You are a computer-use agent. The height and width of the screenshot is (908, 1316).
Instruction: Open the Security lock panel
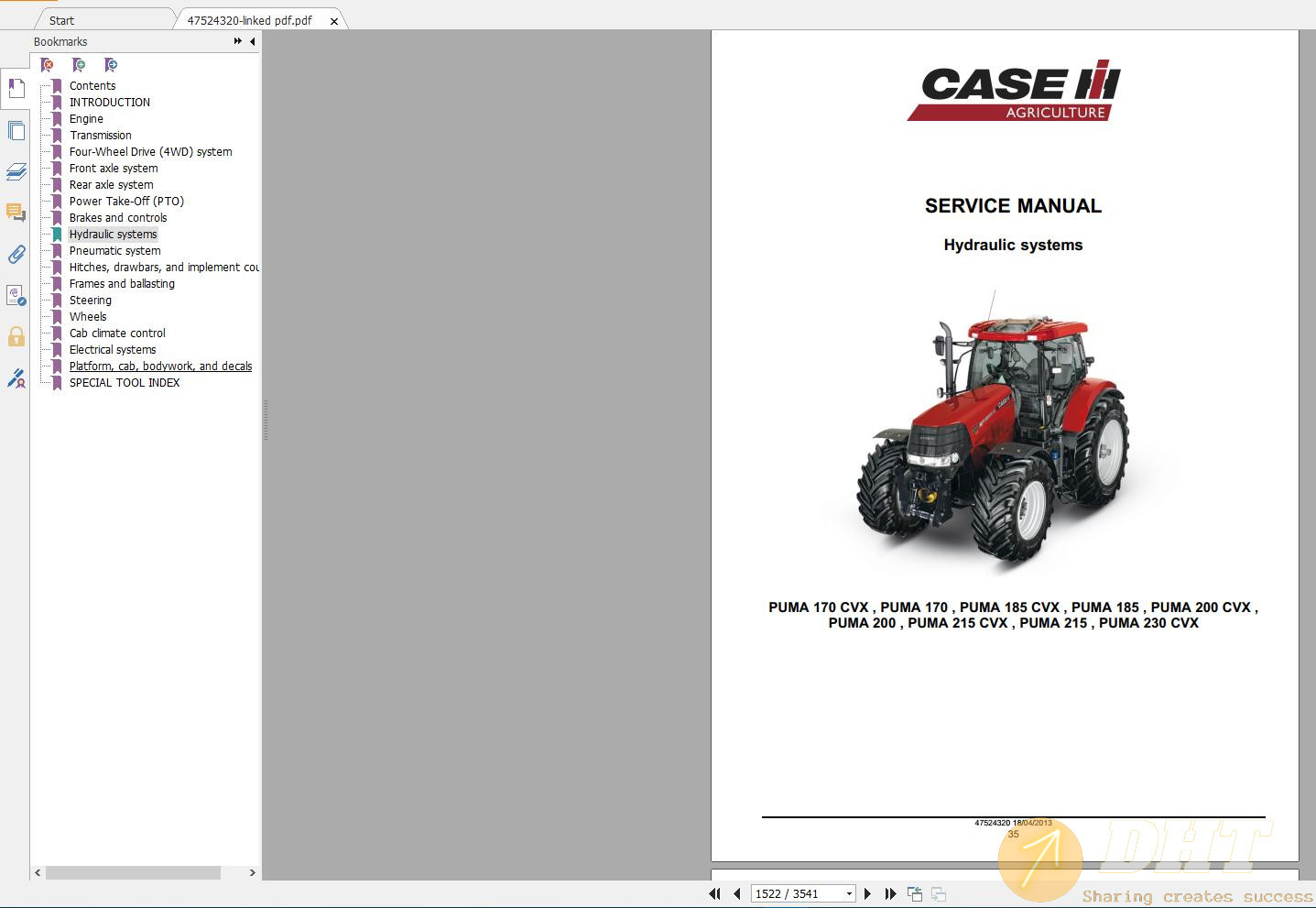(16, 336)
